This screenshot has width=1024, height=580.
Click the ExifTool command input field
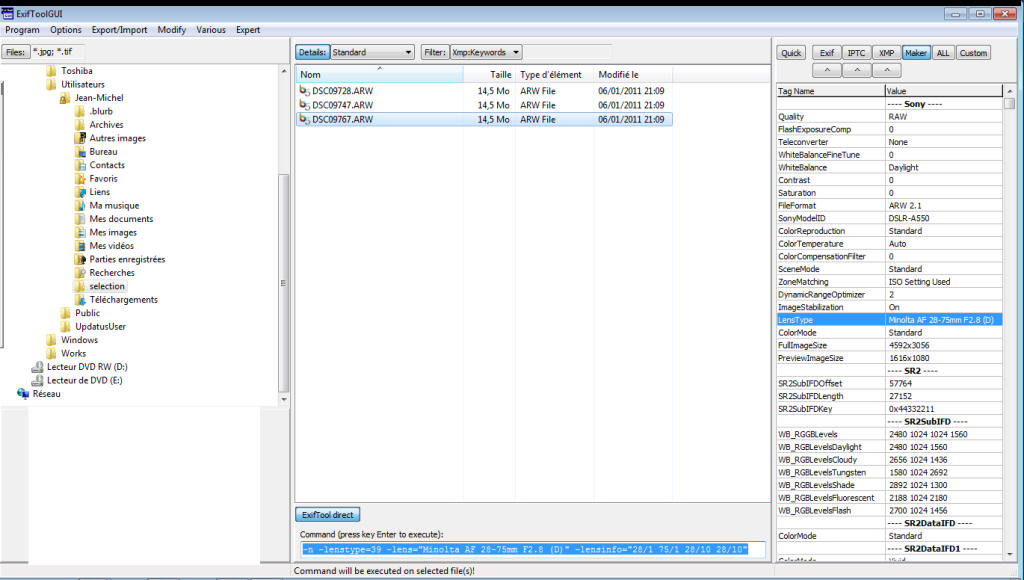[x=533, y=549]
